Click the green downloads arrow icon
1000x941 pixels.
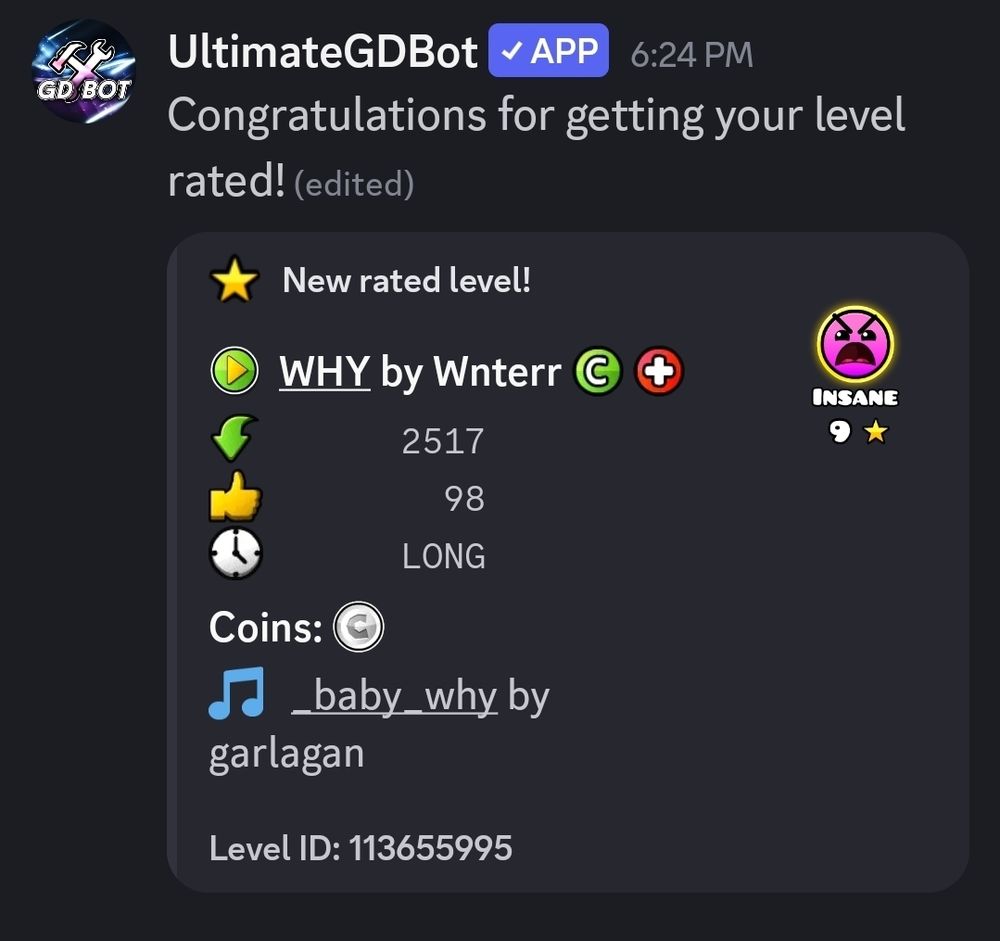pos(234,438)
